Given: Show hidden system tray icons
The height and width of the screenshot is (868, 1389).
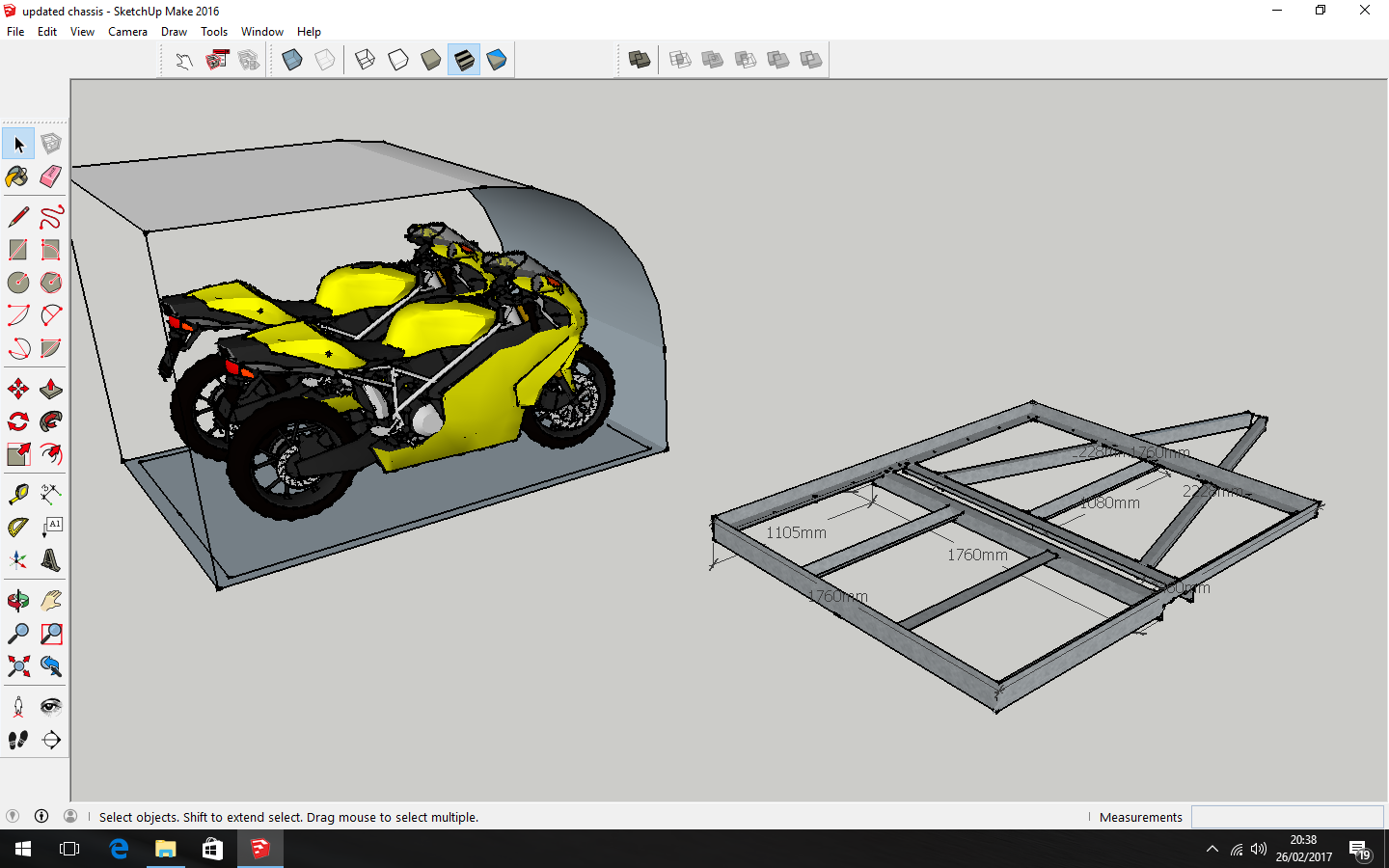Looking at the screenshot, I should [1212, 850].
